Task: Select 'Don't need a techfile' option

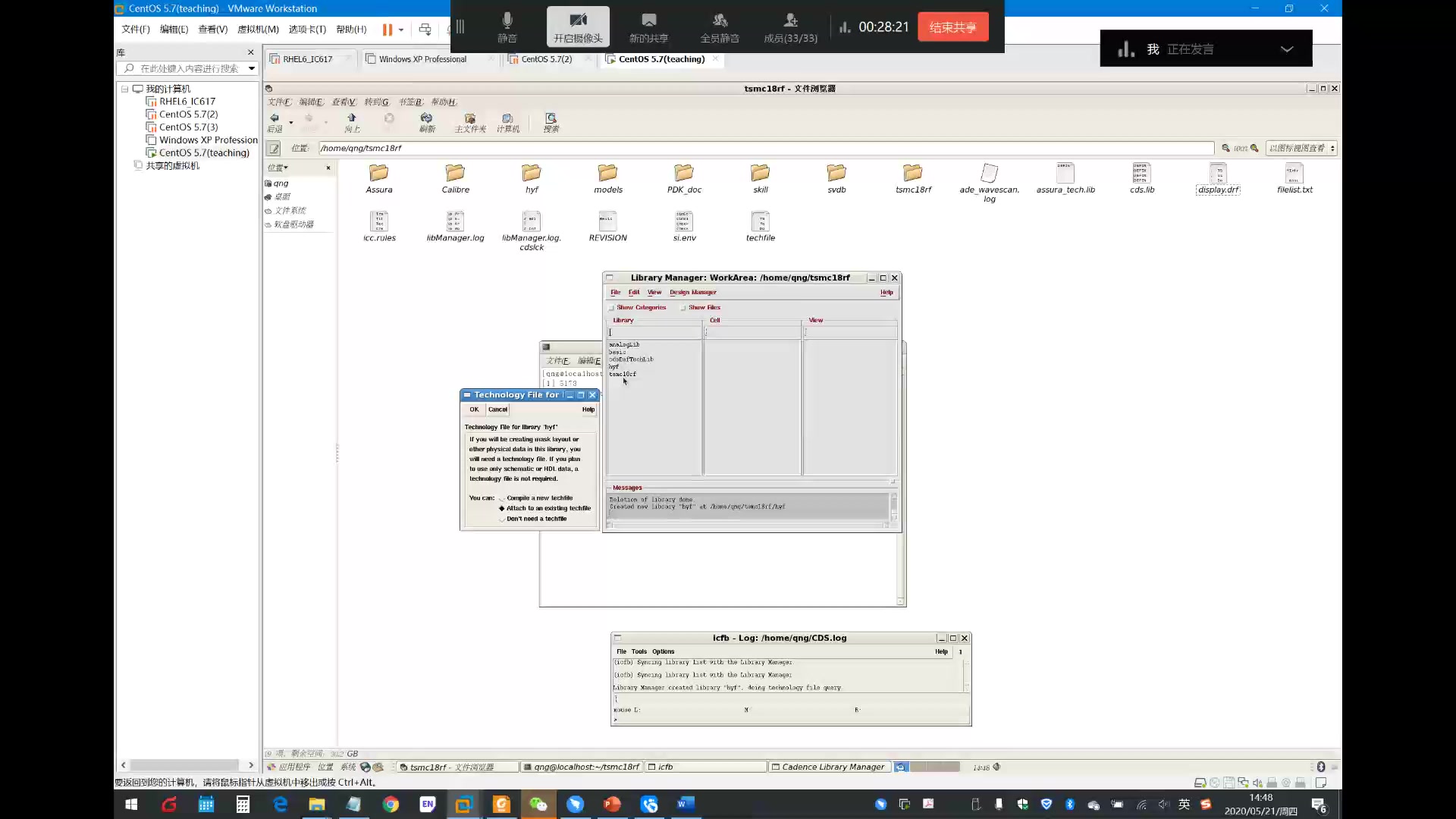Action: click(501, 519)
